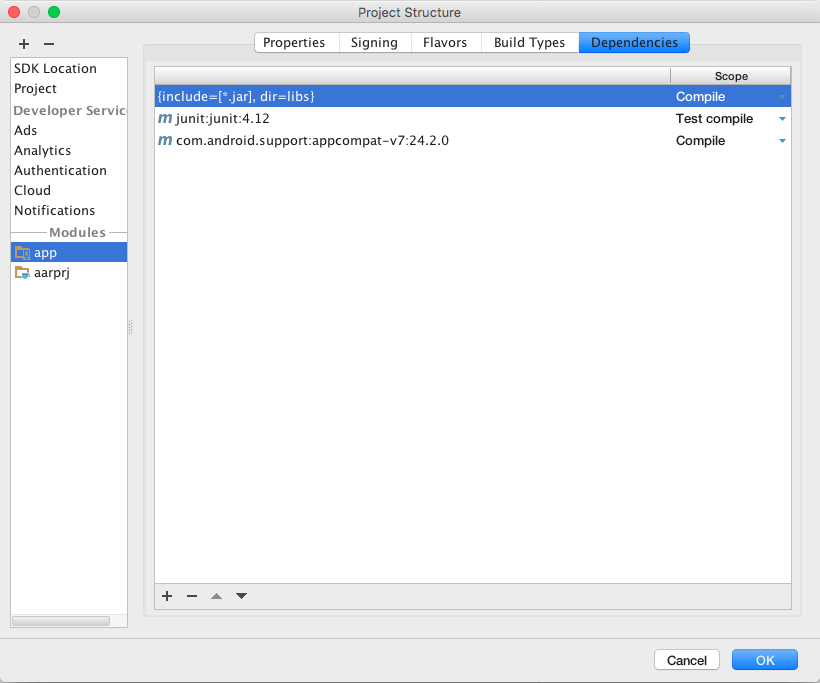The height and width of the screenshot is (683, 820).
Task: Click the Test compile scope text
Action: click(714, 119)
